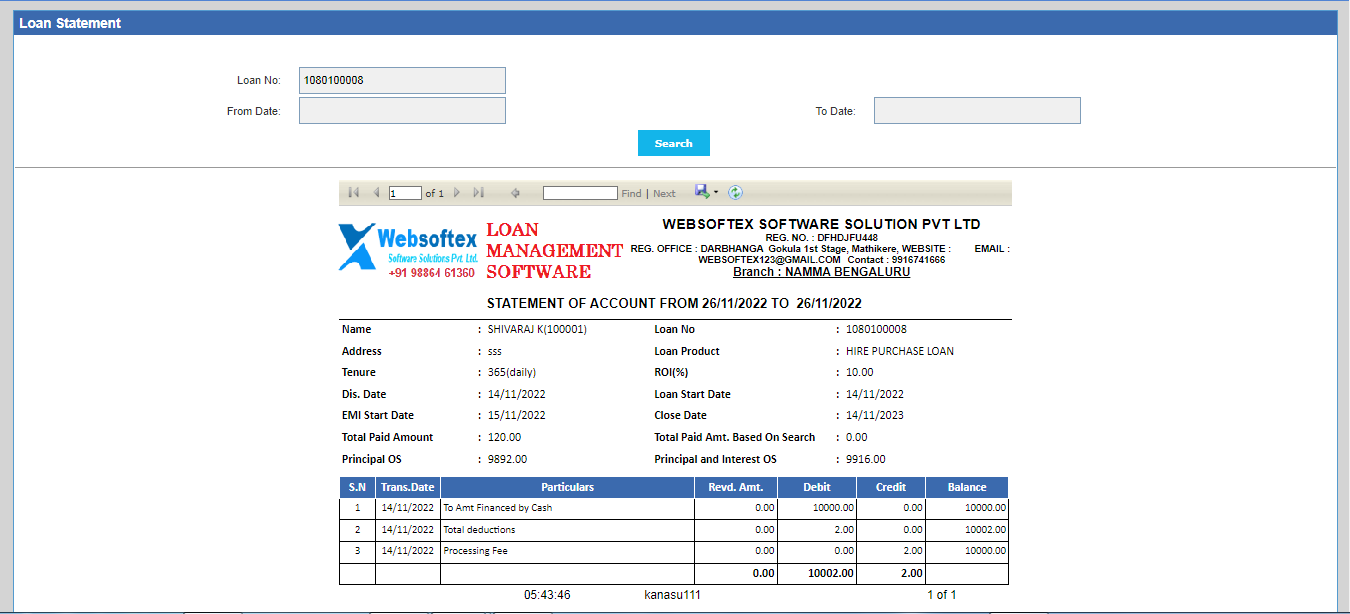Viewport: 1350px width, 614px height.
Task: Click loan number 1080100008 in report details
Action: point(876,329)
